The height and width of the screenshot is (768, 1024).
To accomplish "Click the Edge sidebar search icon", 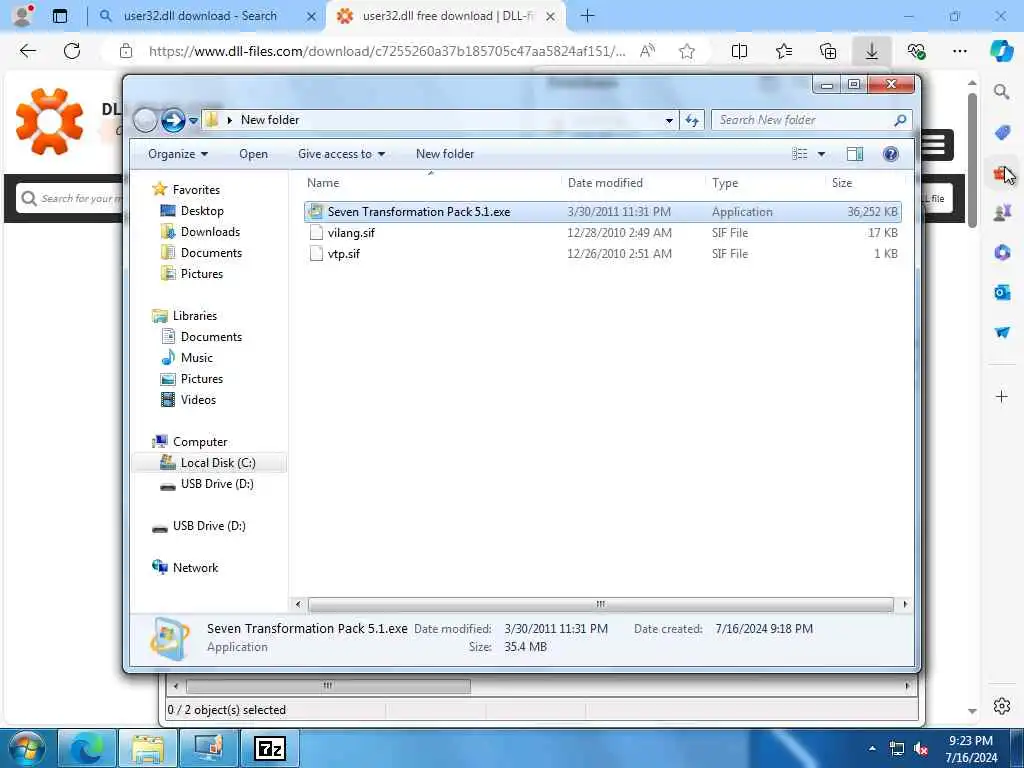I will coord(1002,91).
